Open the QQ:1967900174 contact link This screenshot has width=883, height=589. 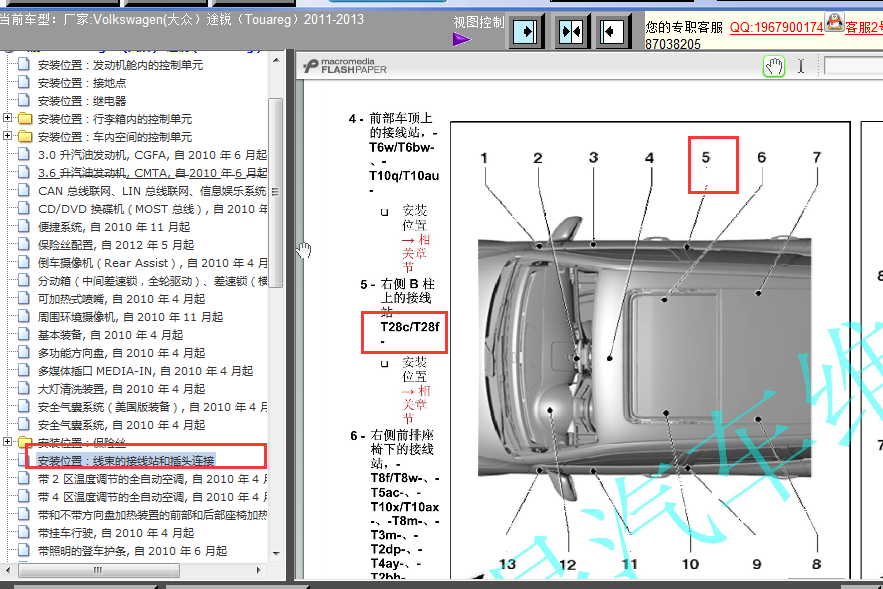[777, 27]
